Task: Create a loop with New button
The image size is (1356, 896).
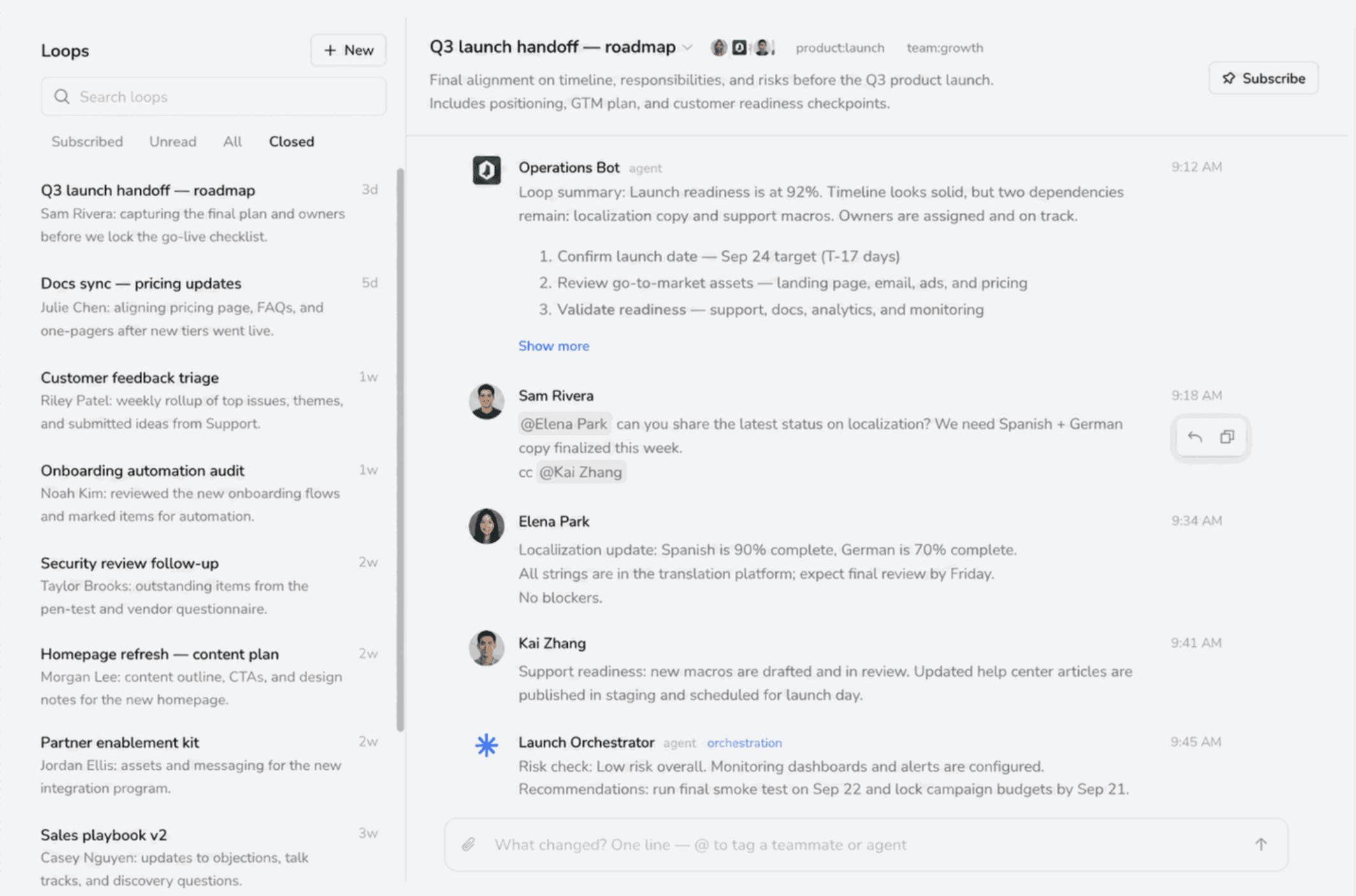Action: point(349,50)
